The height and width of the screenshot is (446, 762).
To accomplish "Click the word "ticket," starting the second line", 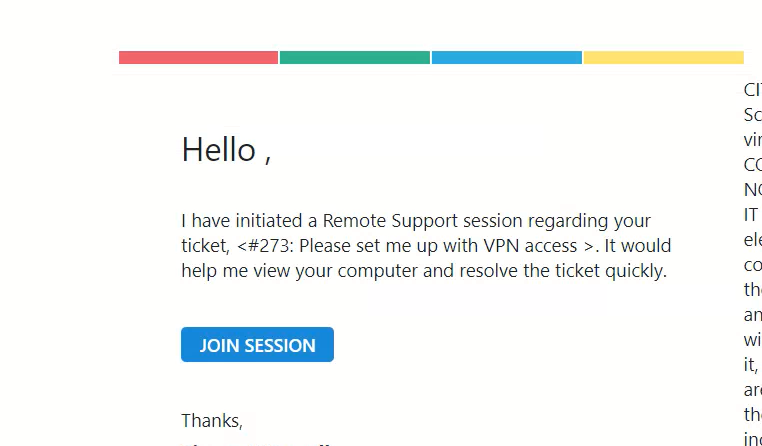I will point(207,246).
